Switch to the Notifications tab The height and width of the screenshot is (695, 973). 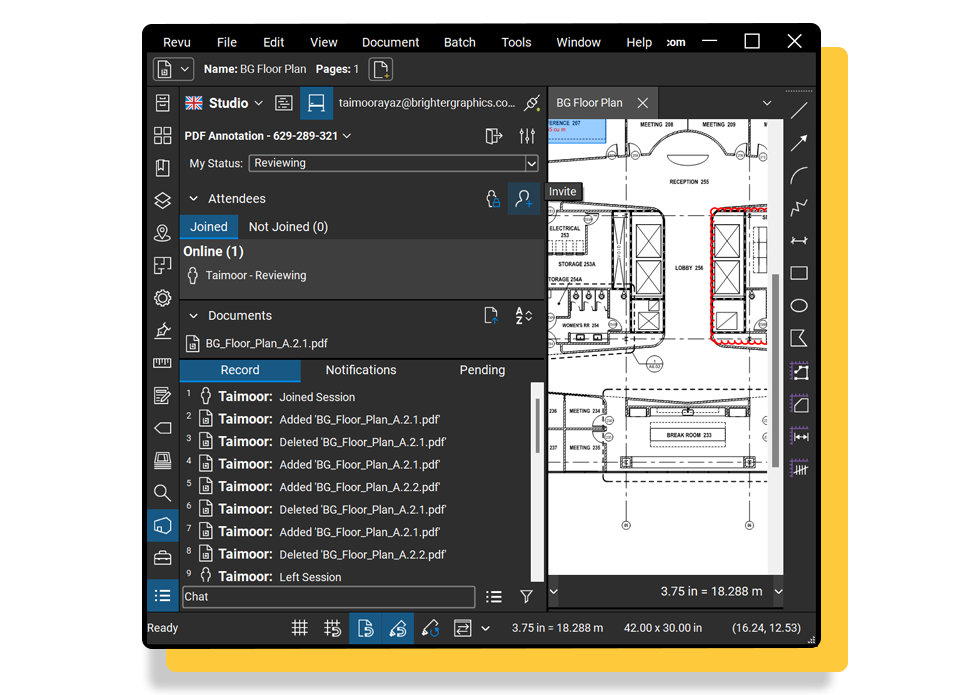[360, 369]
